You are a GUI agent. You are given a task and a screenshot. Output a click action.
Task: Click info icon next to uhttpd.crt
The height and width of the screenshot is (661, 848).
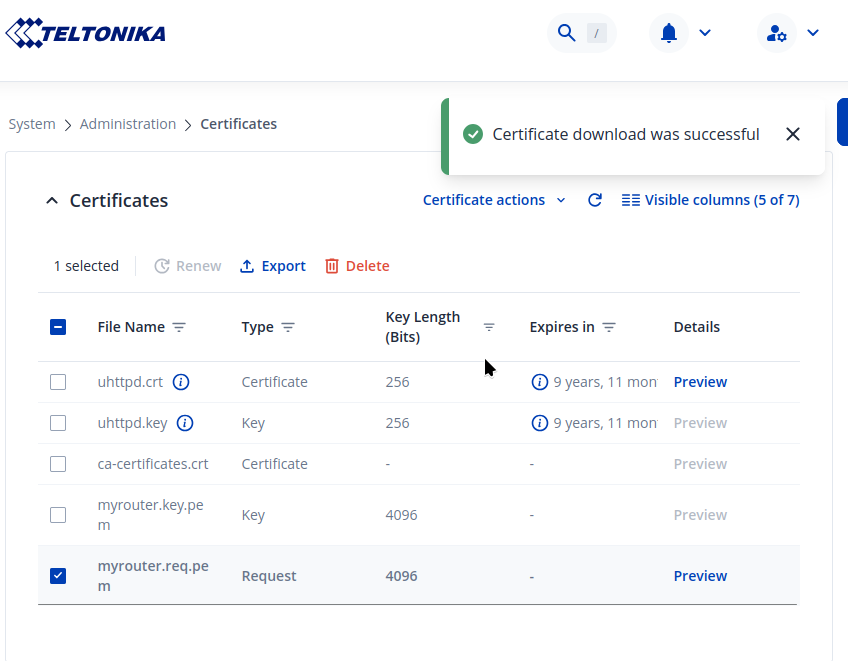click(x=181, y=382)
